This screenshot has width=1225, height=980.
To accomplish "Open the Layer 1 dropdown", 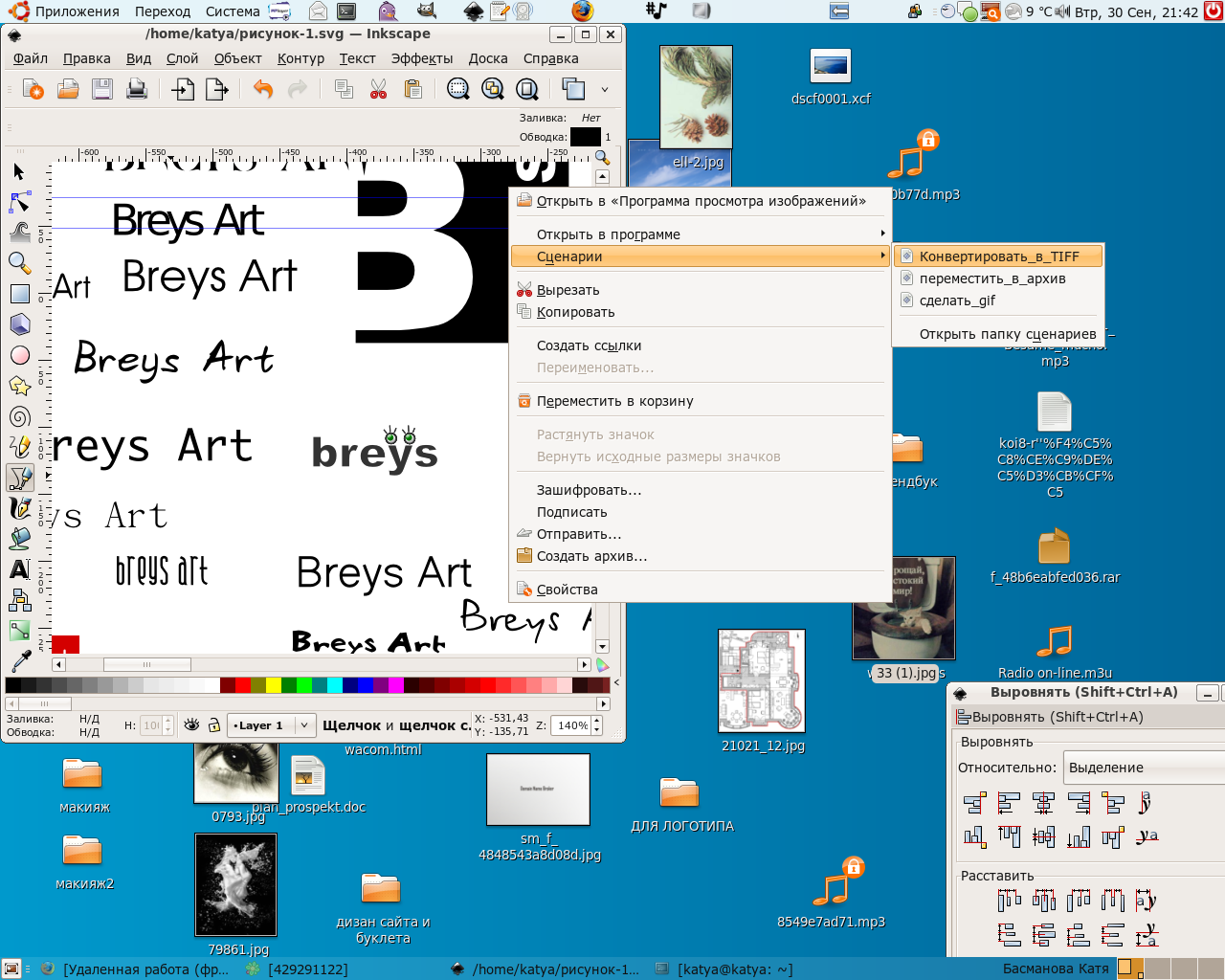I will tap(303, 725).
